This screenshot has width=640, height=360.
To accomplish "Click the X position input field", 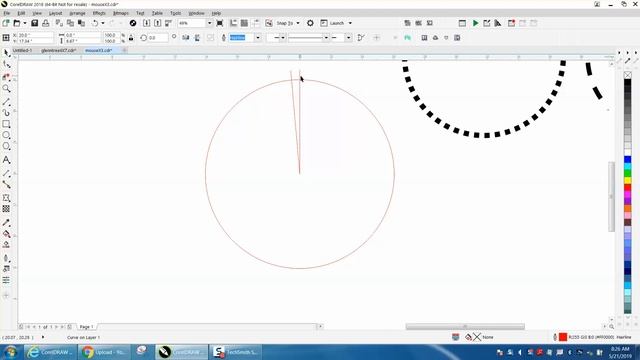I will 36,36.
